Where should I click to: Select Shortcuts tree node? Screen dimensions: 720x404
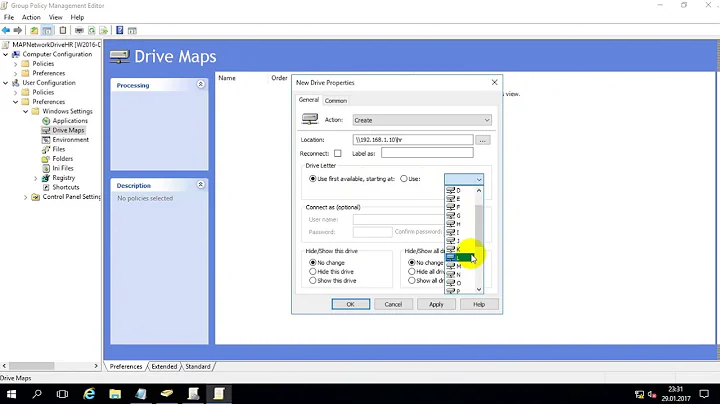66,187
